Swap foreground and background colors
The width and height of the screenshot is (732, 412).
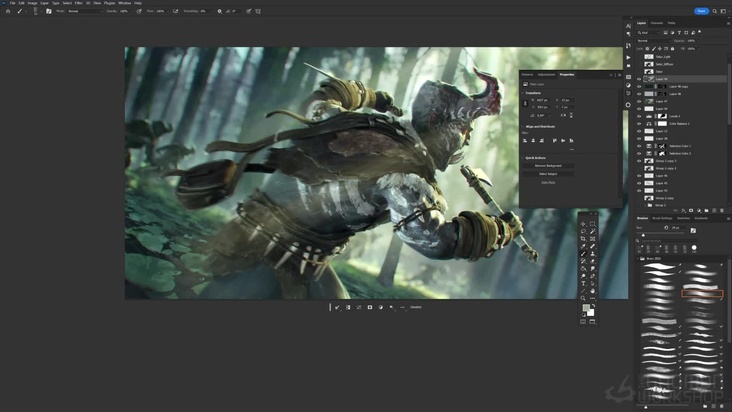[593, 306]
